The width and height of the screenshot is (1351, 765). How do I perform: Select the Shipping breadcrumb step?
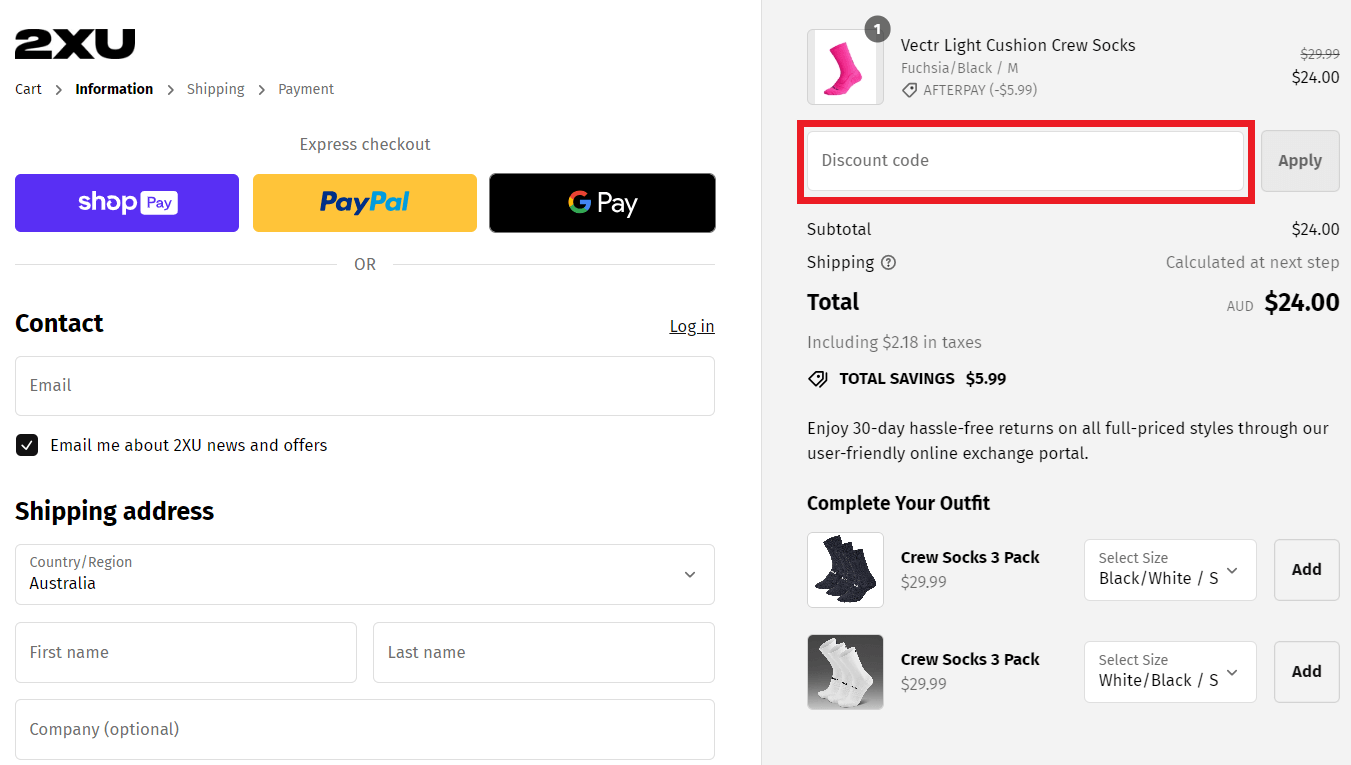[x=216, y=89]
